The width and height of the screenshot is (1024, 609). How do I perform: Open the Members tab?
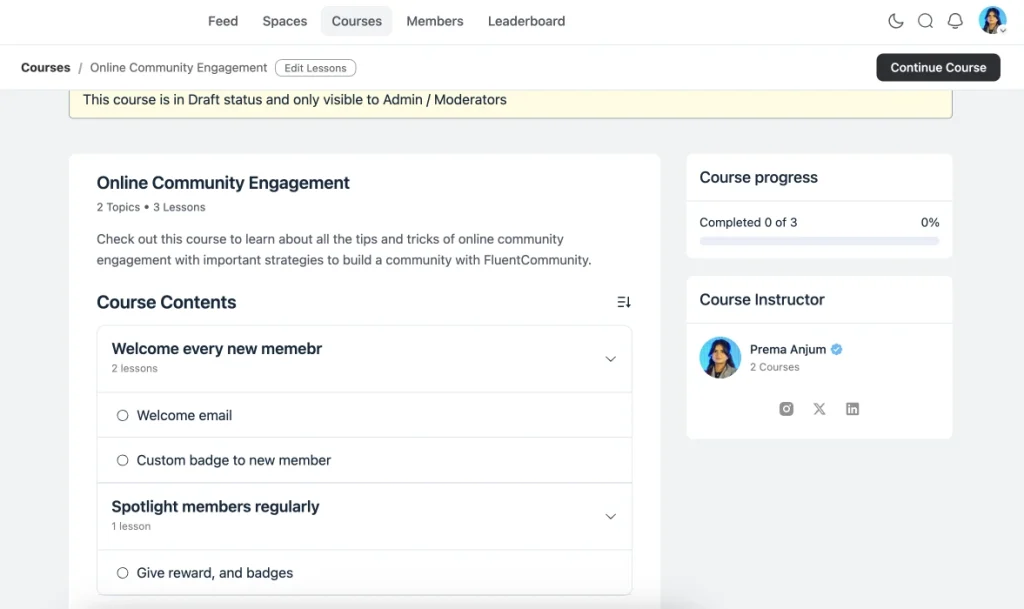435,21
